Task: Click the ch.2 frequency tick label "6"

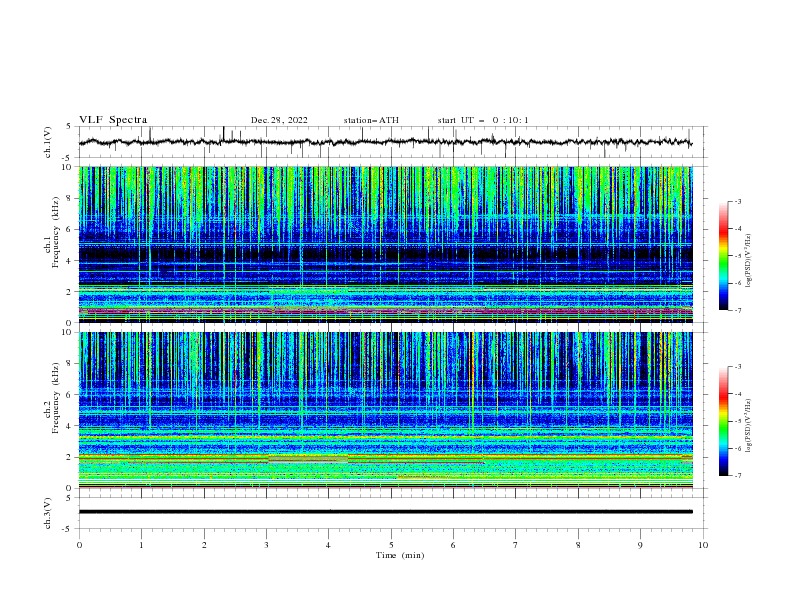Action: (70, 394)
